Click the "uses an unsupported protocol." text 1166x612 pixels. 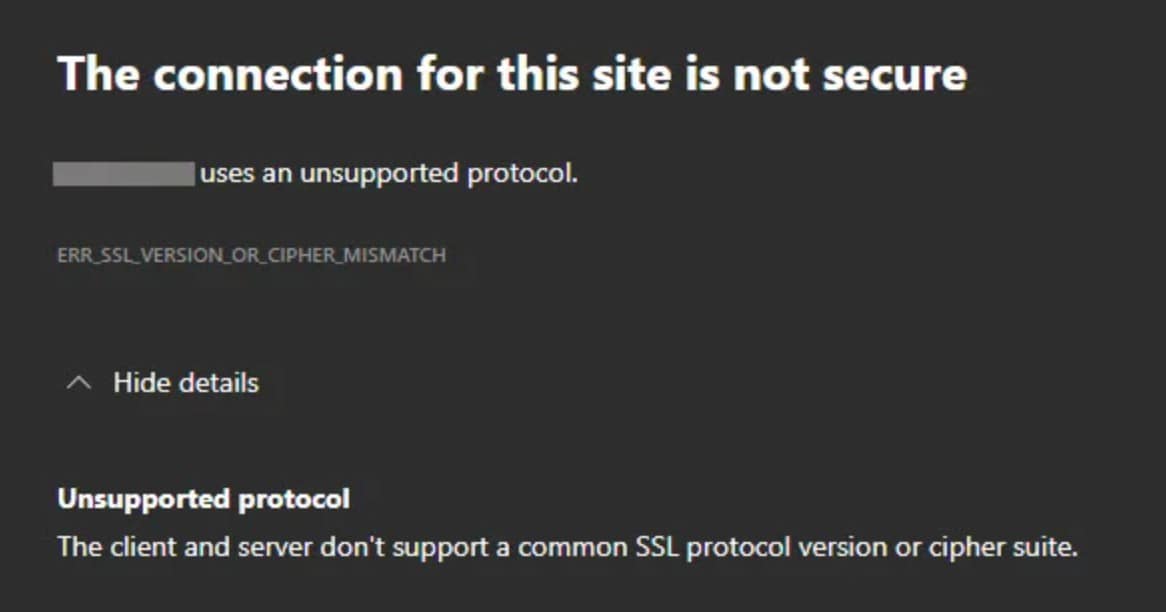coord(389,174)
